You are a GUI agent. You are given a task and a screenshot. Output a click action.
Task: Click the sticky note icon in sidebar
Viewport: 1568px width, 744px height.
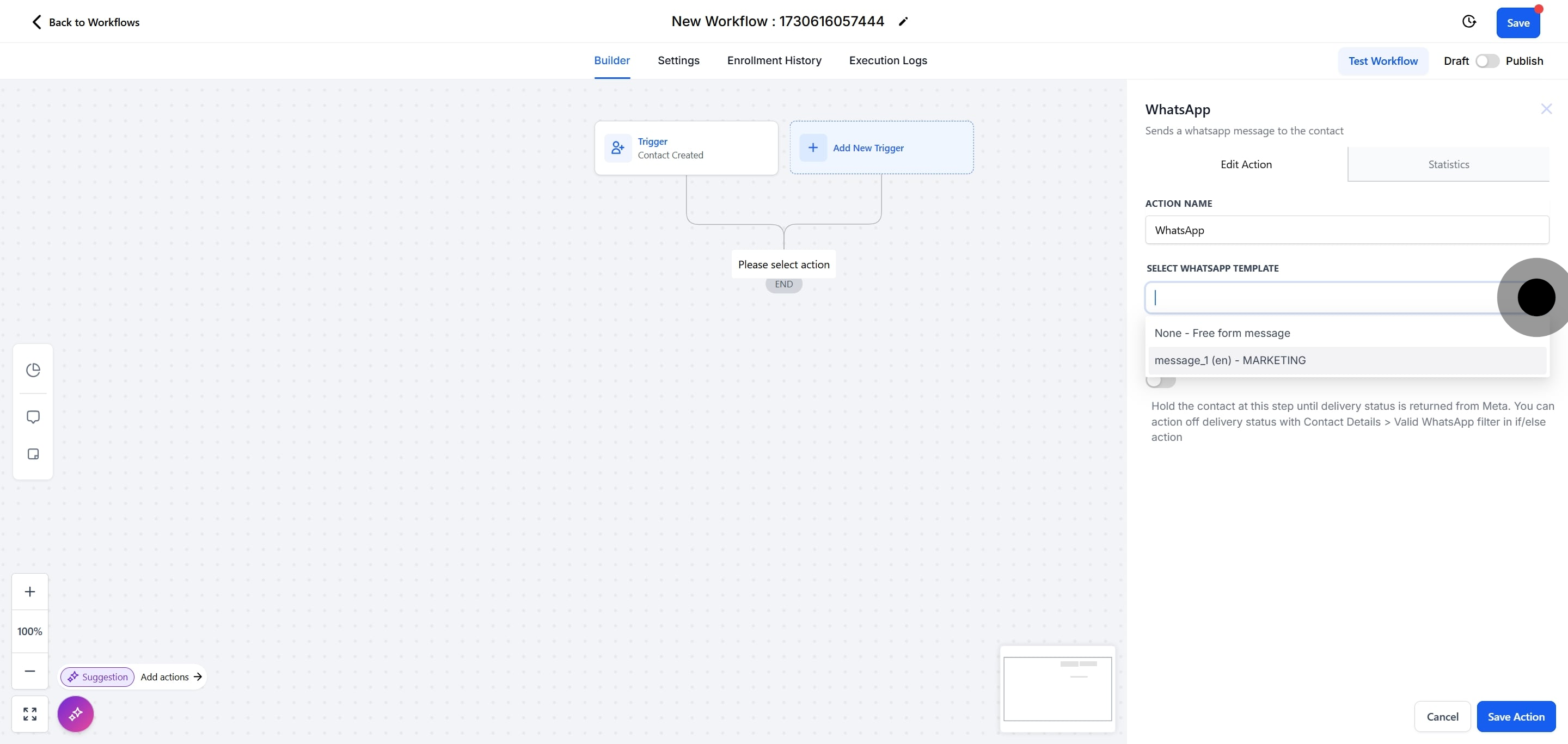[x=33, y=454]
